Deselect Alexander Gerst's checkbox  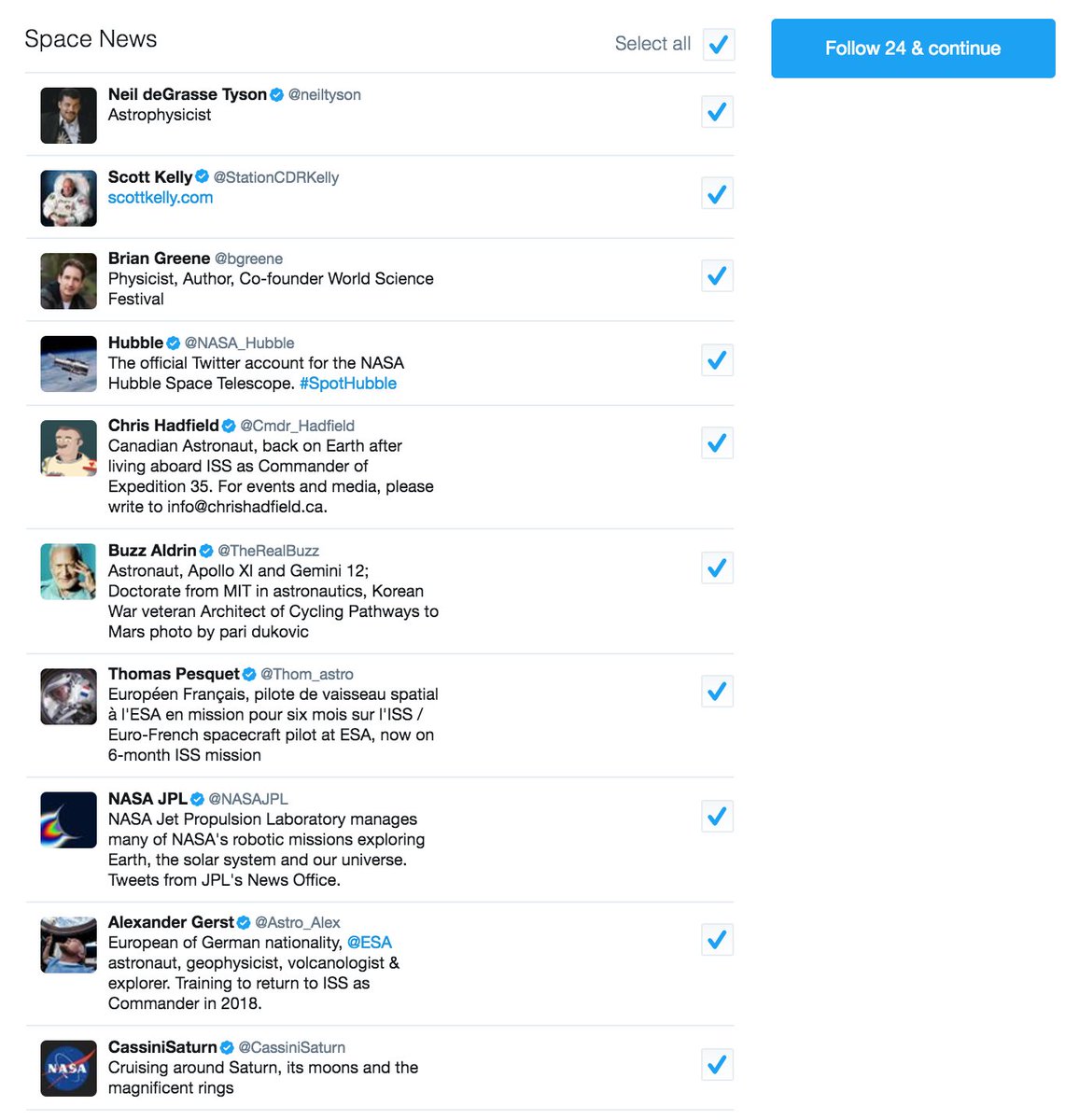718,940
